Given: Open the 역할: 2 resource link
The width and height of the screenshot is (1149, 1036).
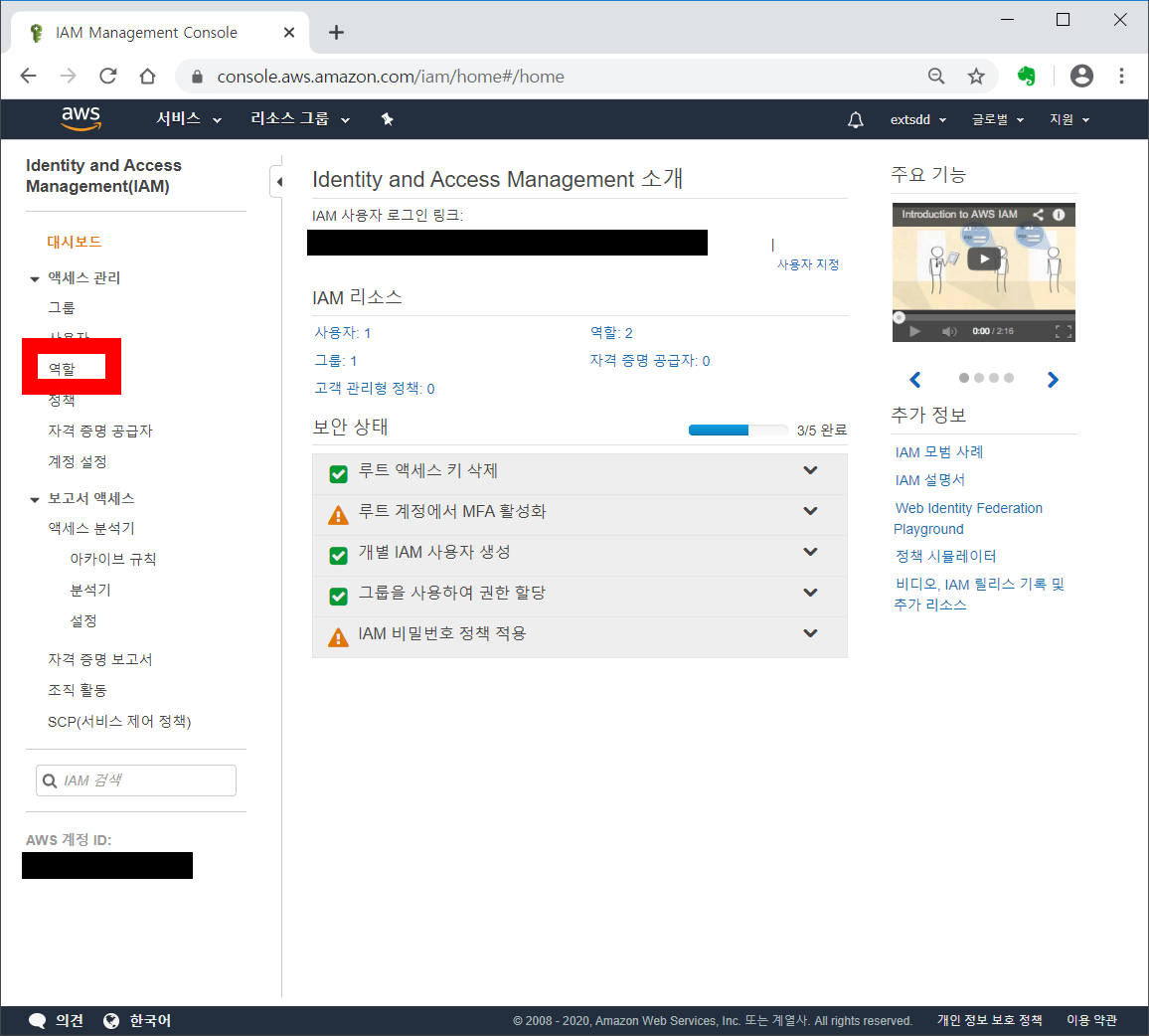Looking at the screenshot, I should point(611,333).
